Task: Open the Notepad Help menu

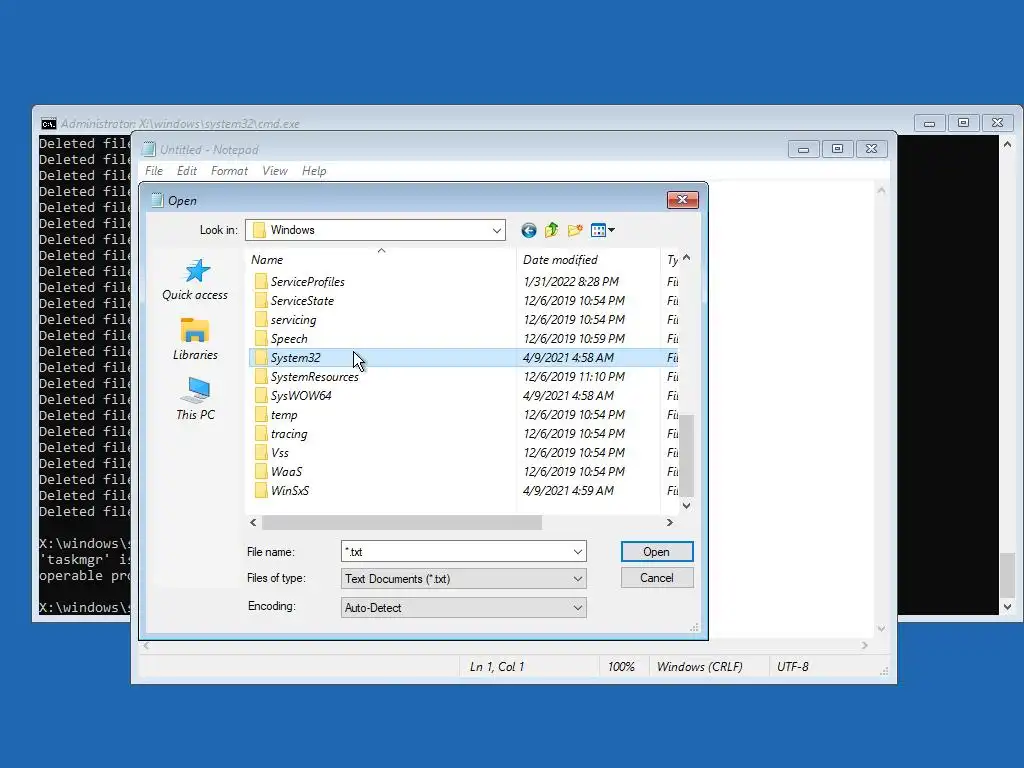Action: point(314,170)
